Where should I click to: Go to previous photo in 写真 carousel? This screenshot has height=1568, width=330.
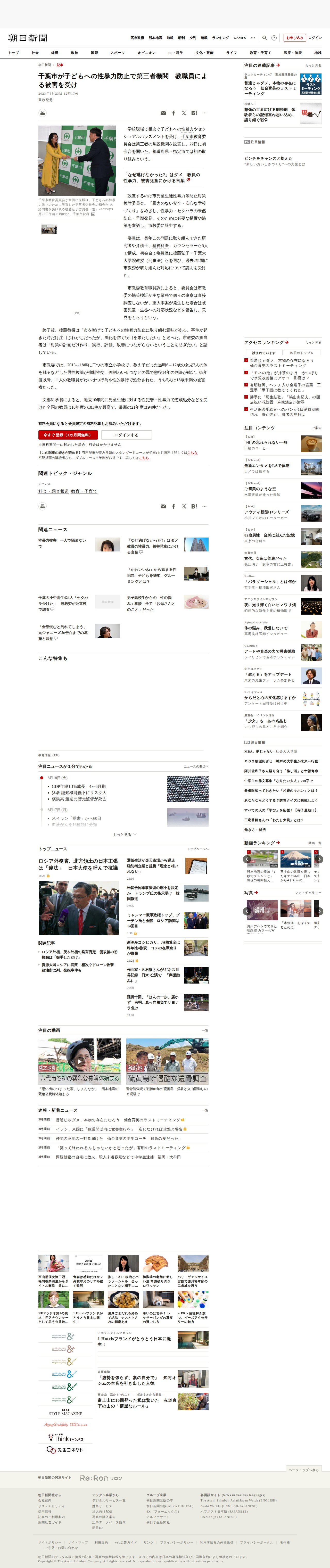[247, 911]
